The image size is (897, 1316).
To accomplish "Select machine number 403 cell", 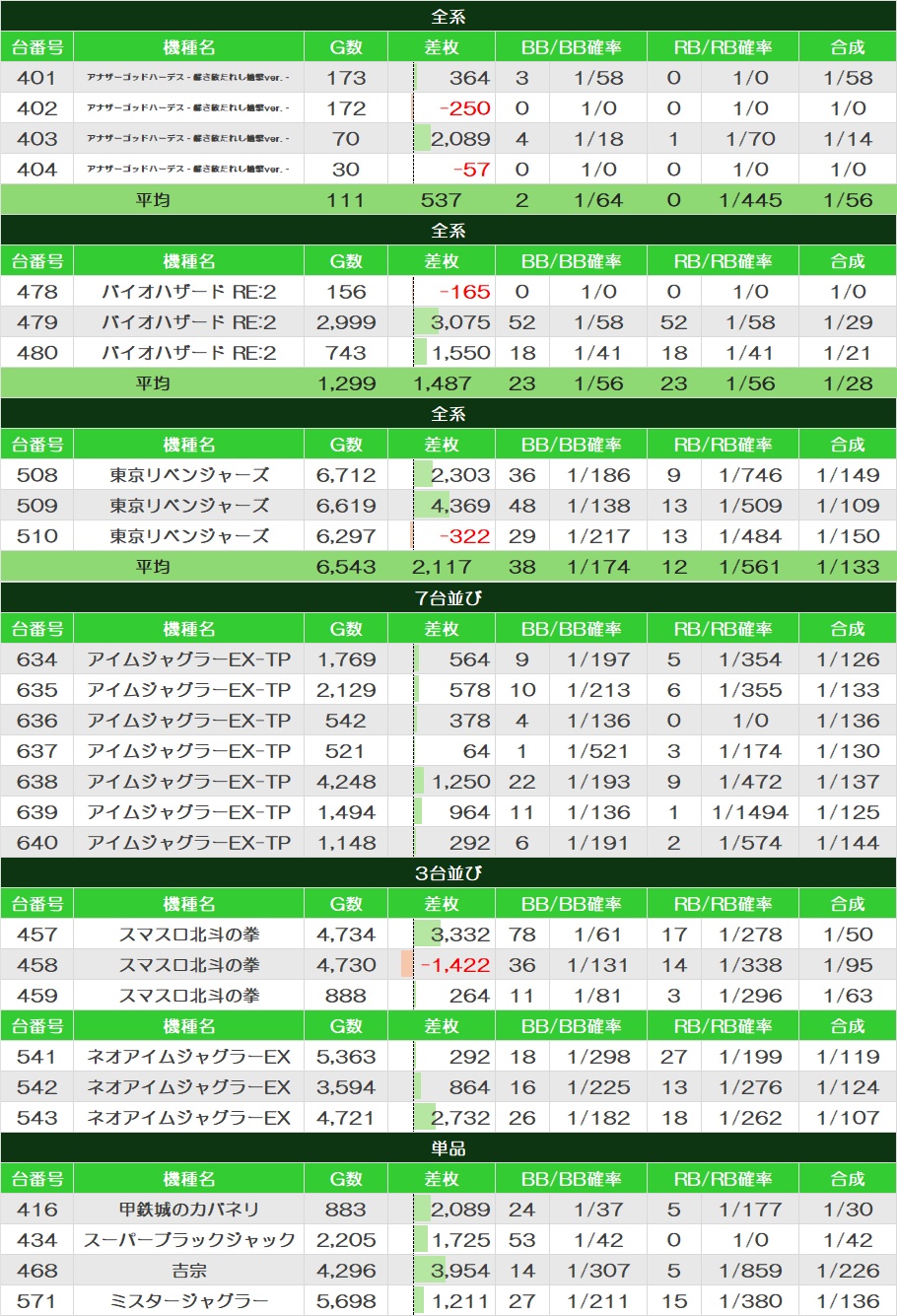I will (x=36, y=139).
